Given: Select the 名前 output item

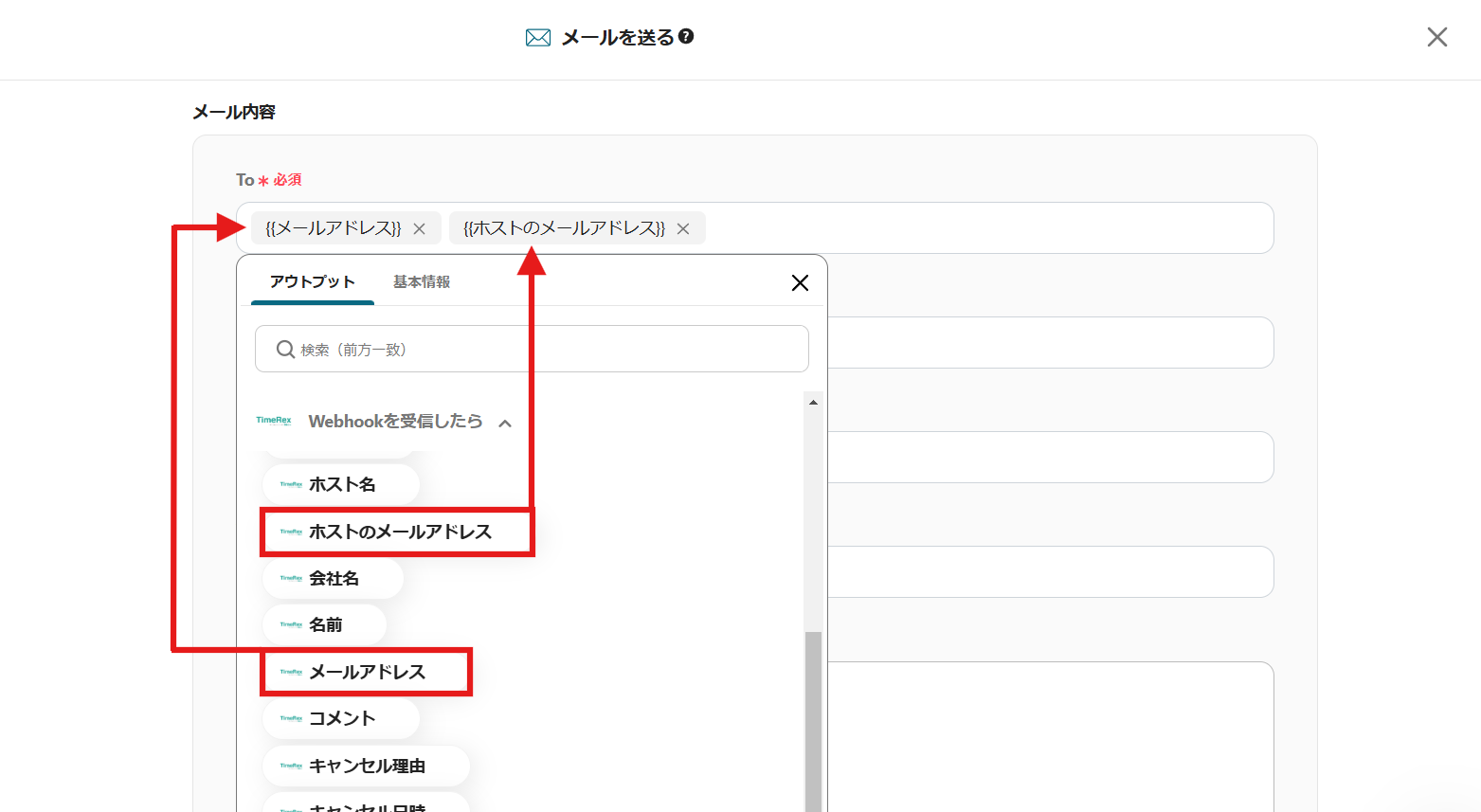Looking at the screenshot, I should point(324,624).
